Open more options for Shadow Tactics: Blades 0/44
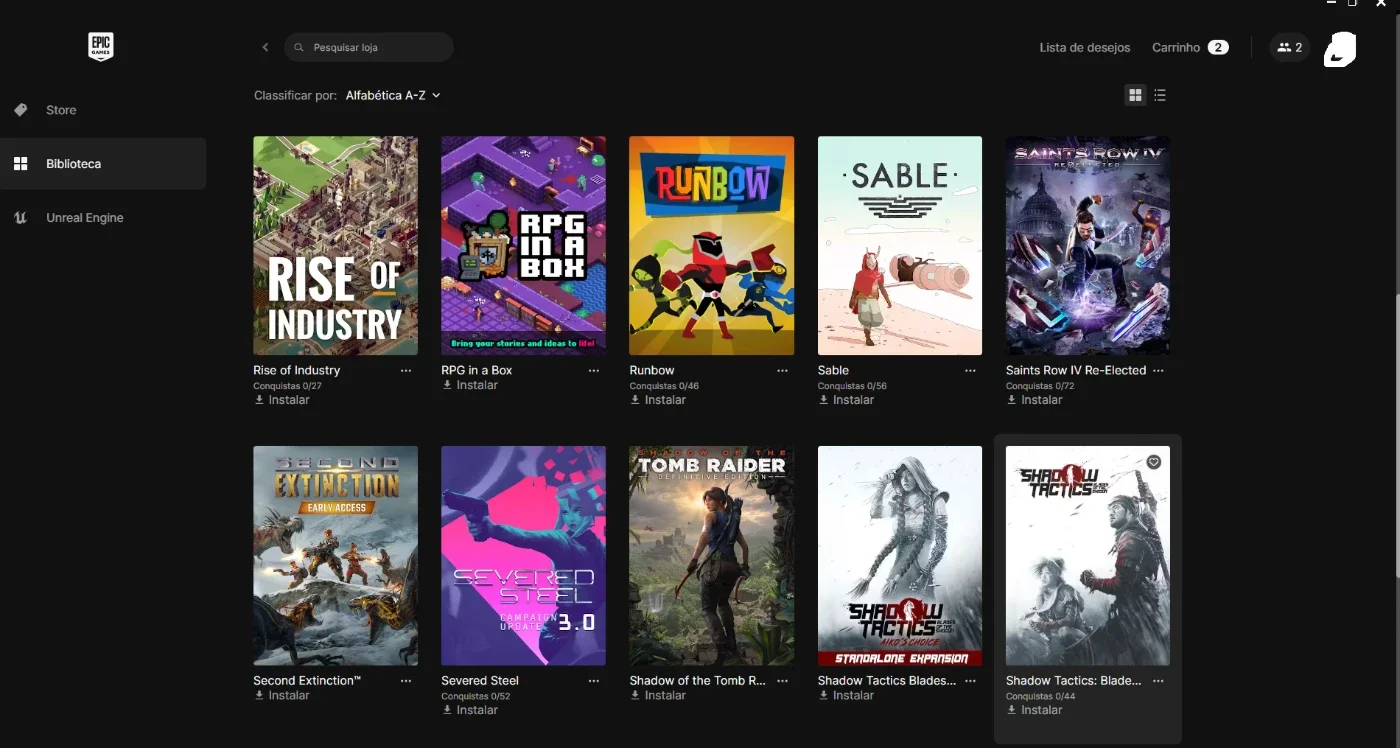 click(1158, 680)
